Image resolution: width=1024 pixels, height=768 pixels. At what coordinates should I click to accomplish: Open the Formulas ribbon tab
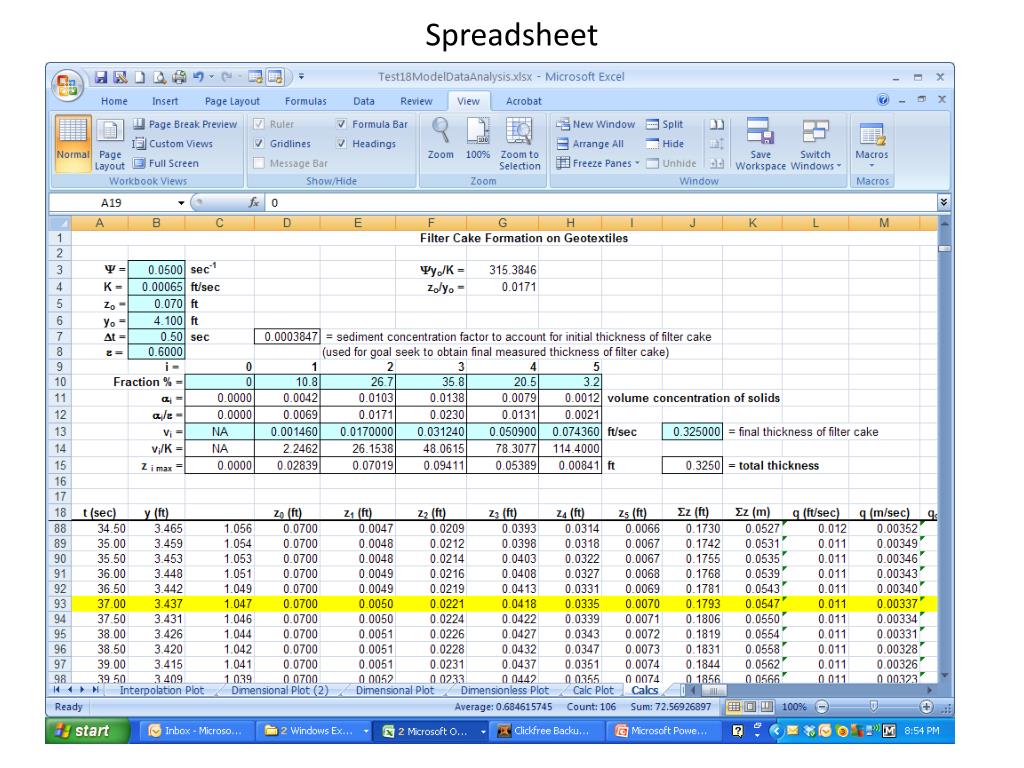[306, 101]
